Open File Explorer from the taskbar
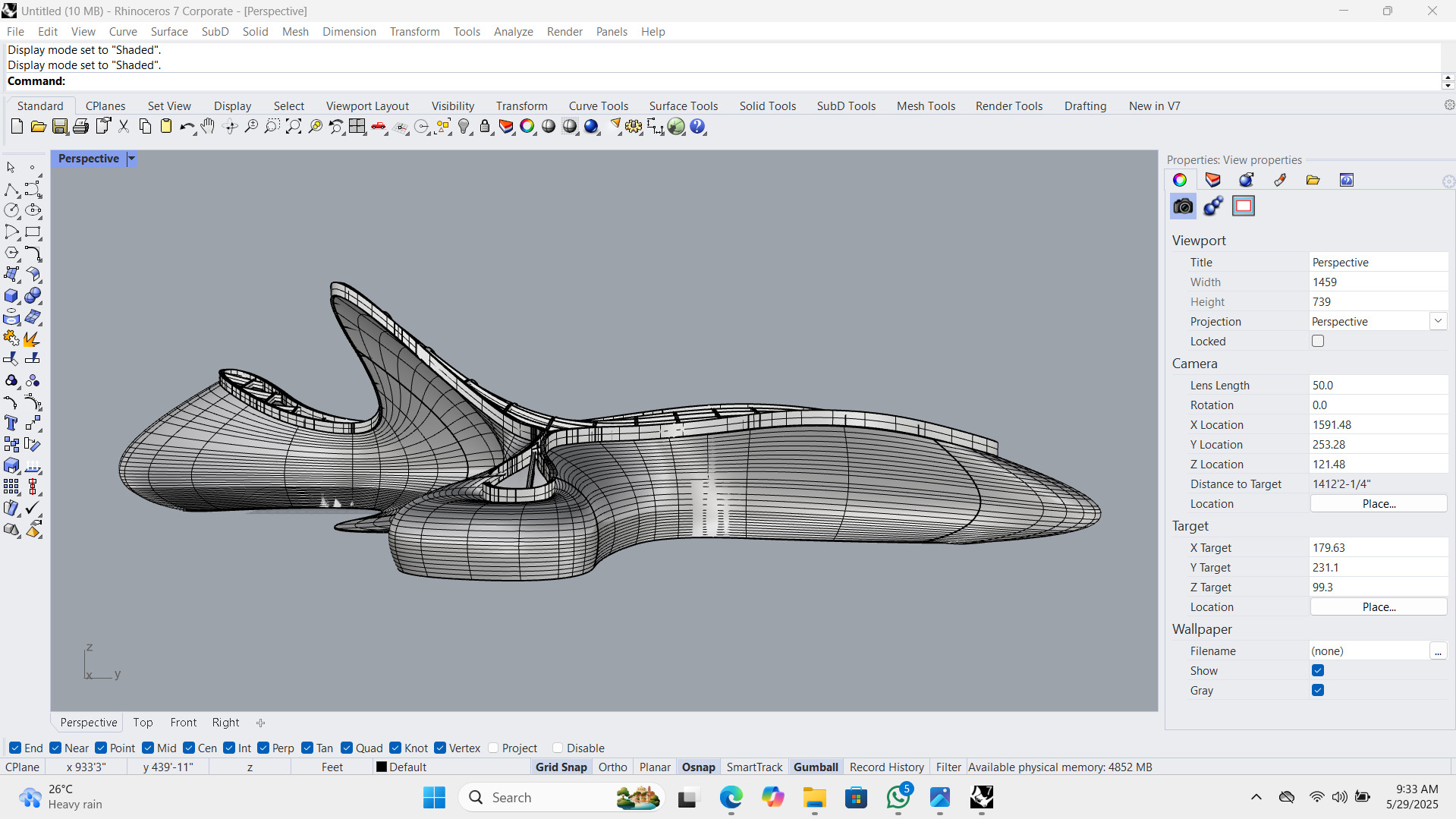The width and height of the screenshot is (1456, 819). (815, 798)
